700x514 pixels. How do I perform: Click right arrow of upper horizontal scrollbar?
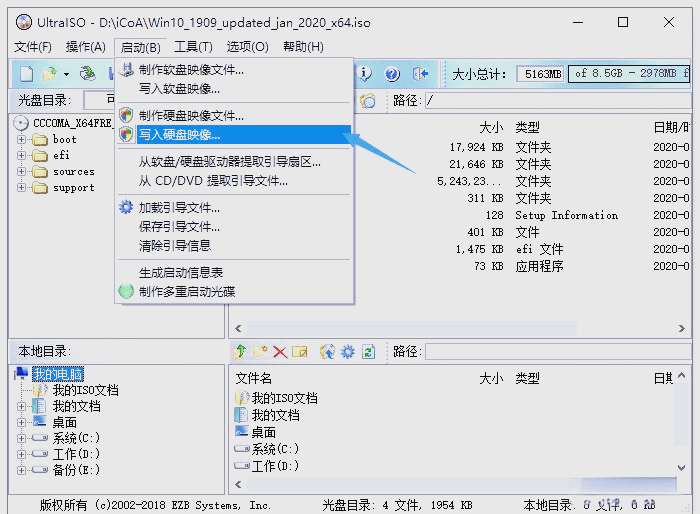[x=681, y=329]
